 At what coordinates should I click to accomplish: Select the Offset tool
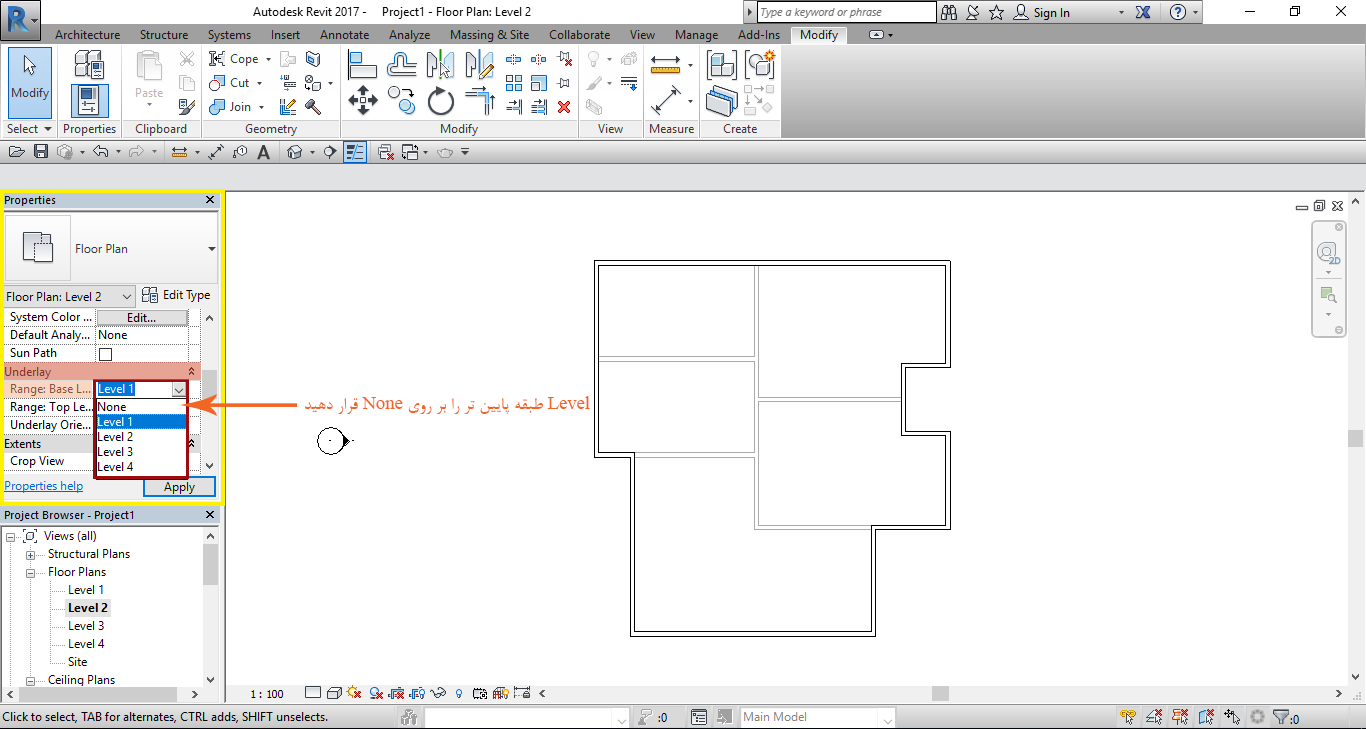(x=402, y=65)
